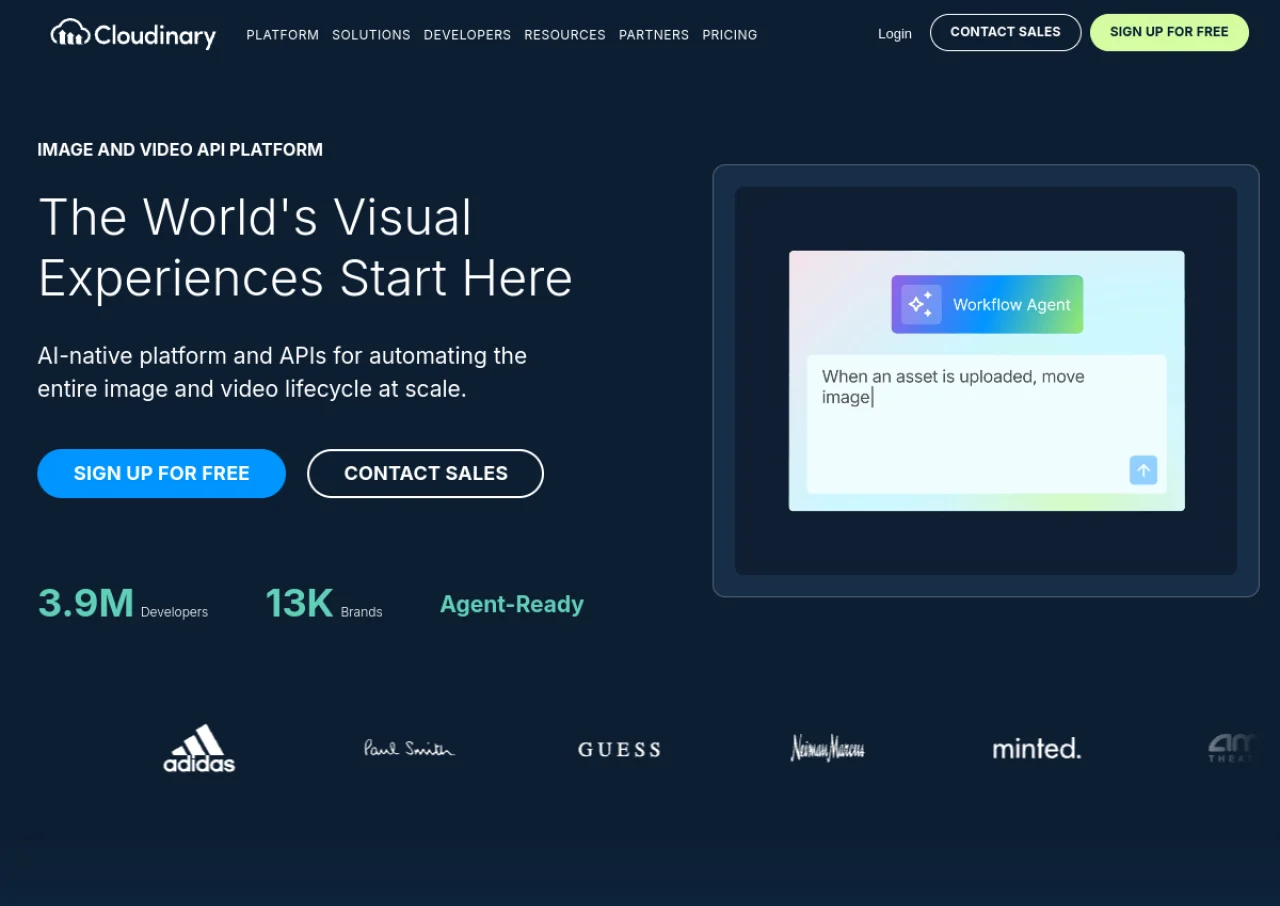Click the headline 'The World's Visual Experiences Start Here'

click(305, 247)
